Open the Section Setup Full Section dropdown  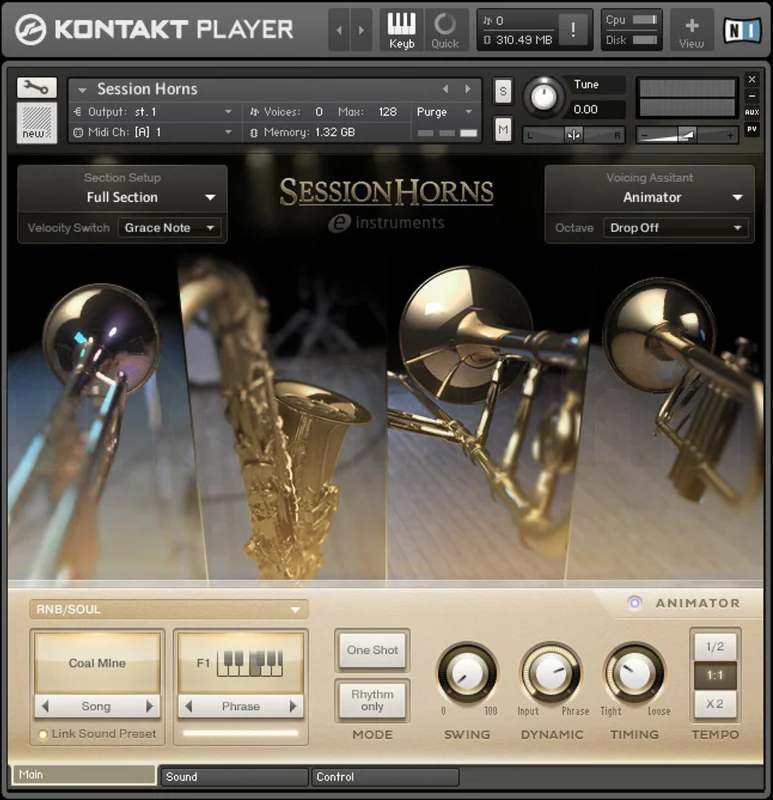122,197
